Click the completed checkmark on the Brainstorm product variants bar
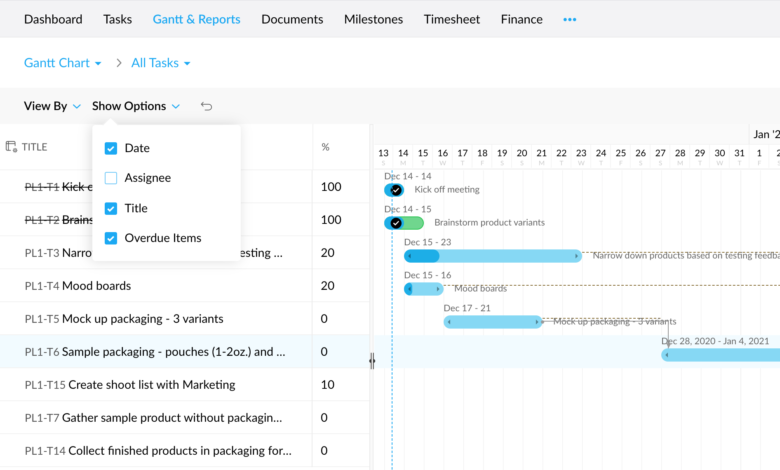 click(x=396, y=223)
